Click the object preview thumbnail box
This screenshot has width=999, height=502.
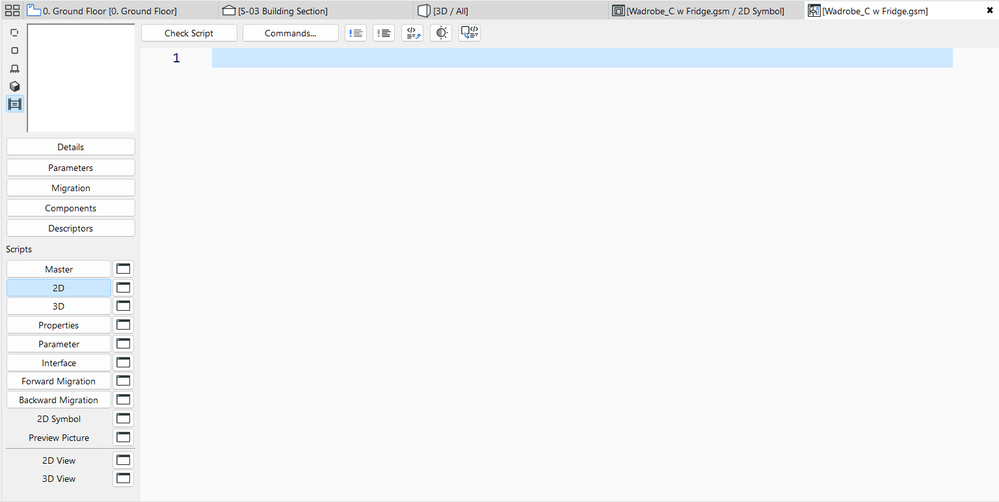(x=81, y=78)
